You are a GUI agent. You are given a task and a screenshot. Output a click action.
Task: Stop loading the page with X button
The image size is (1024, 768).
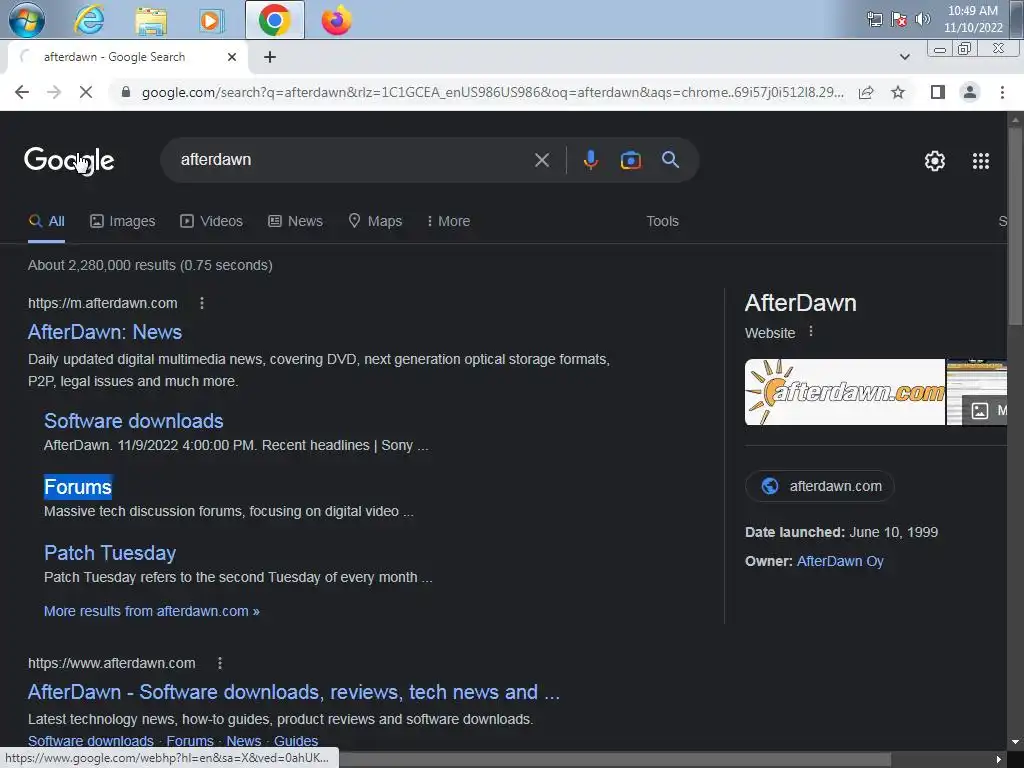[86, 92]
